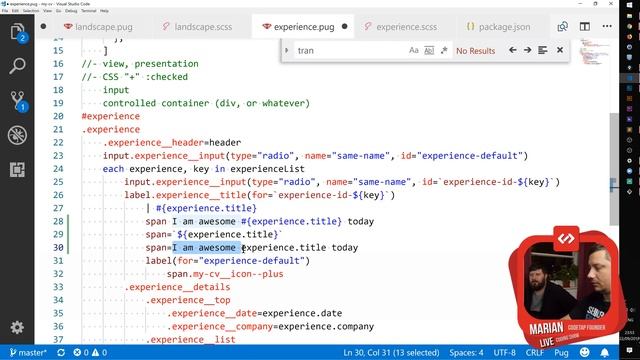Open the Manage gear menu

[17, 327]
